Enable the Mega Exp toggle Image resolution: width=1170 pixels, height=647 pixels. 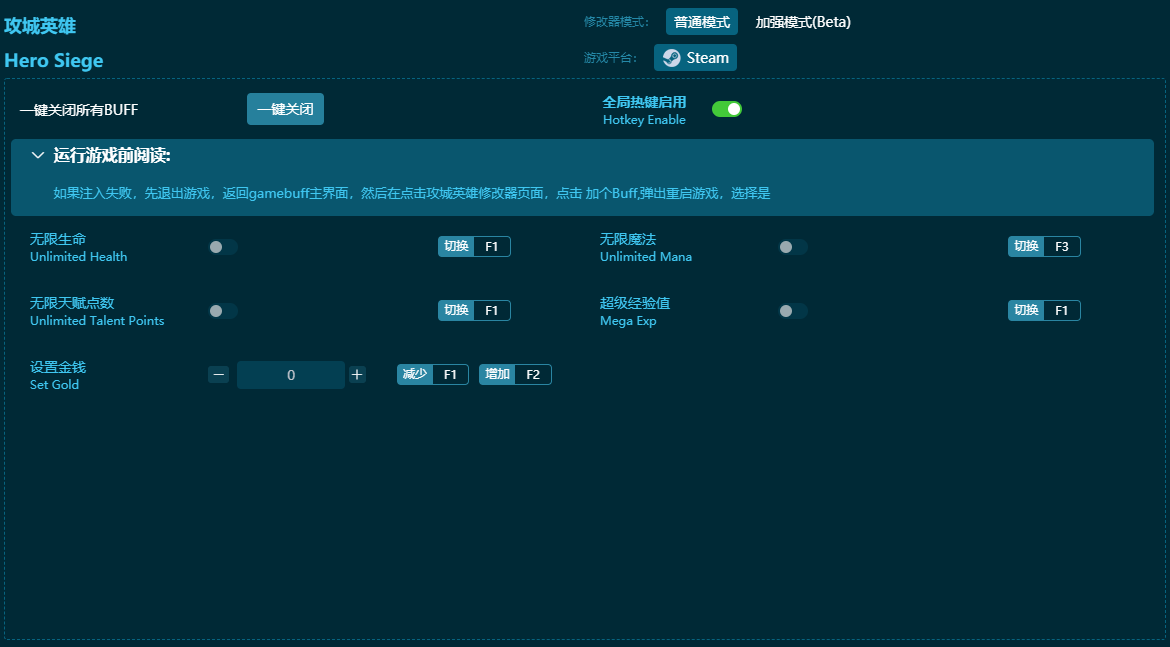coord(792,310)
